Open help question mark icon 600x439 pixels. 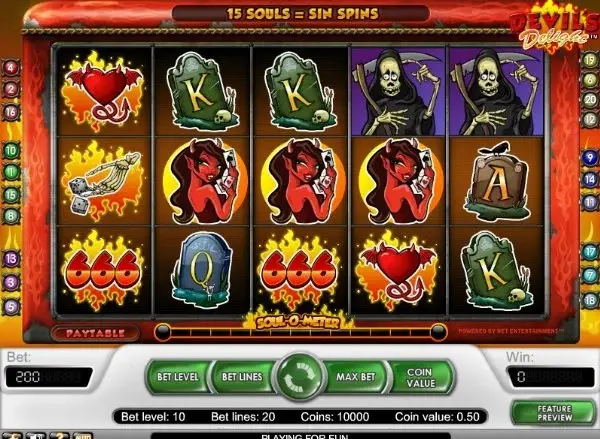[x=59, y=436]
